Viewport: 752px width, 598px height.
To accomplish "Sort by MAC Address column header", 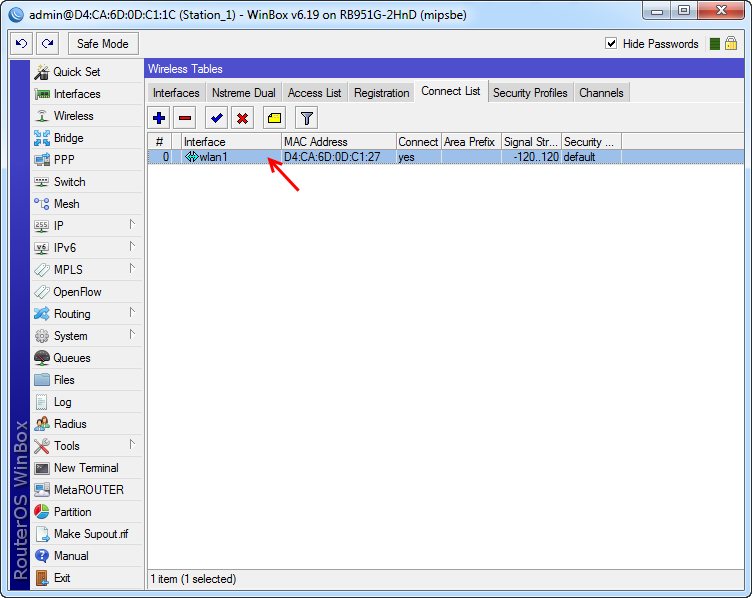I will click(x=339, y=142).
